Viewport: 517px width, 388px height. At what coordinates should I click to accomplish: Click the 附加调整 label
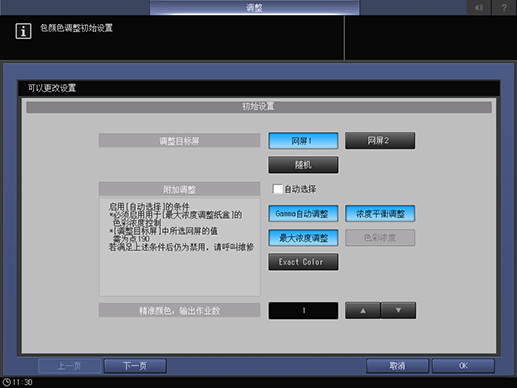click(x=179, y=189)
